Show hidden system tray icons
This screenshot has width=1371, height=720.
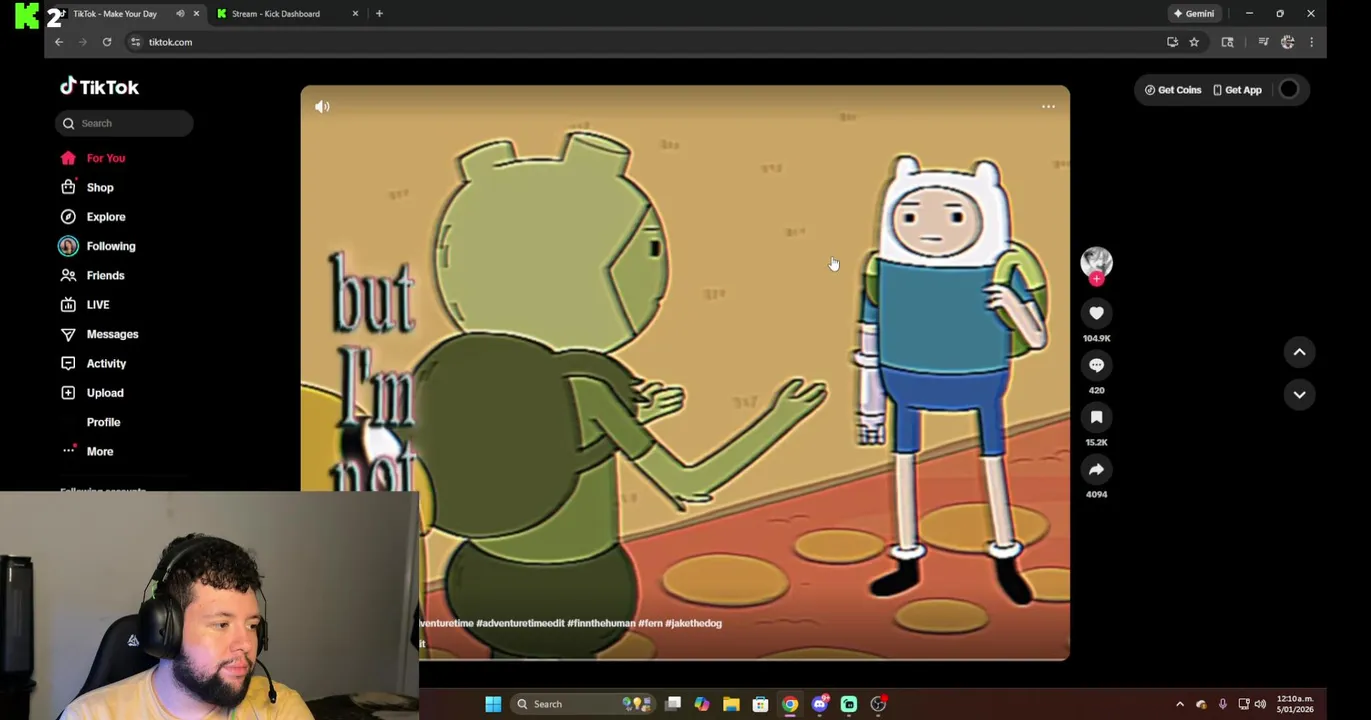(x=1180, y=704)
